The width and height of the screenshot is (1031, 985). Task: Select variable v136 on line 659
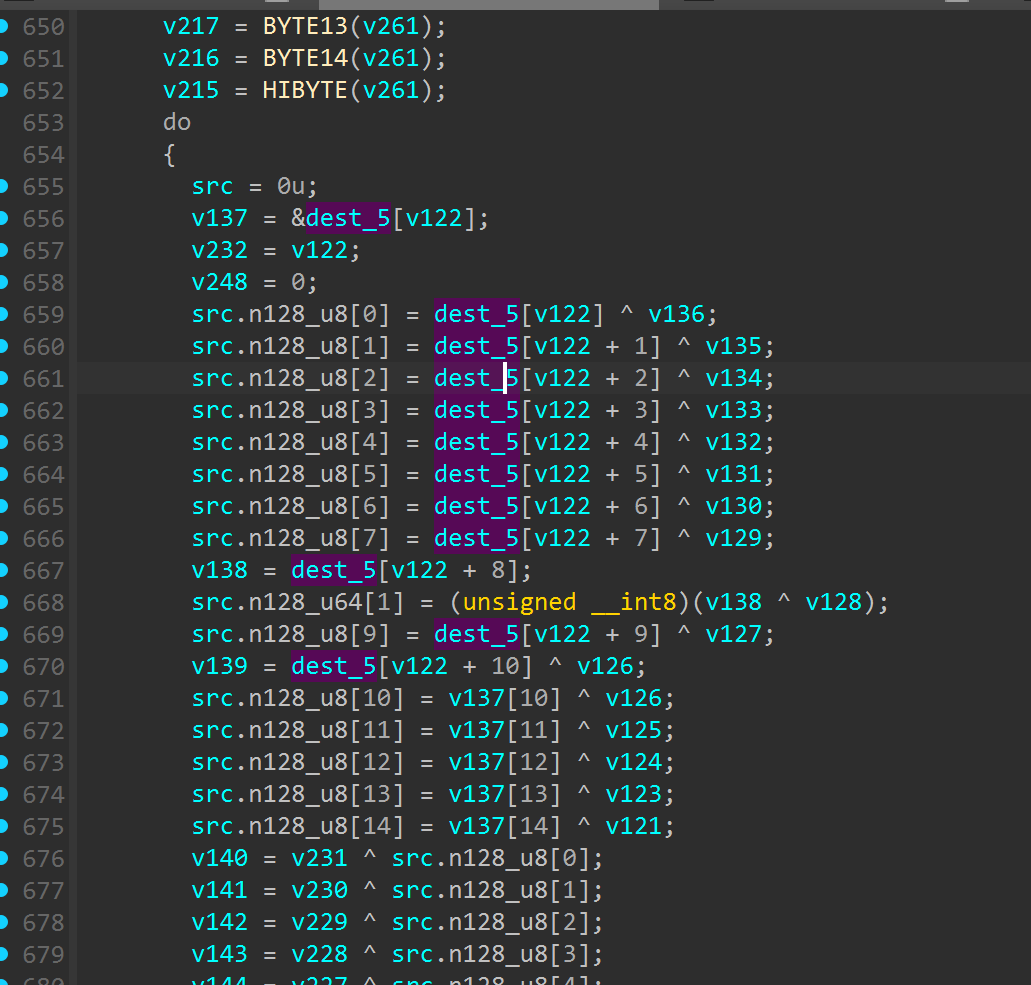[x=677, y=314]
